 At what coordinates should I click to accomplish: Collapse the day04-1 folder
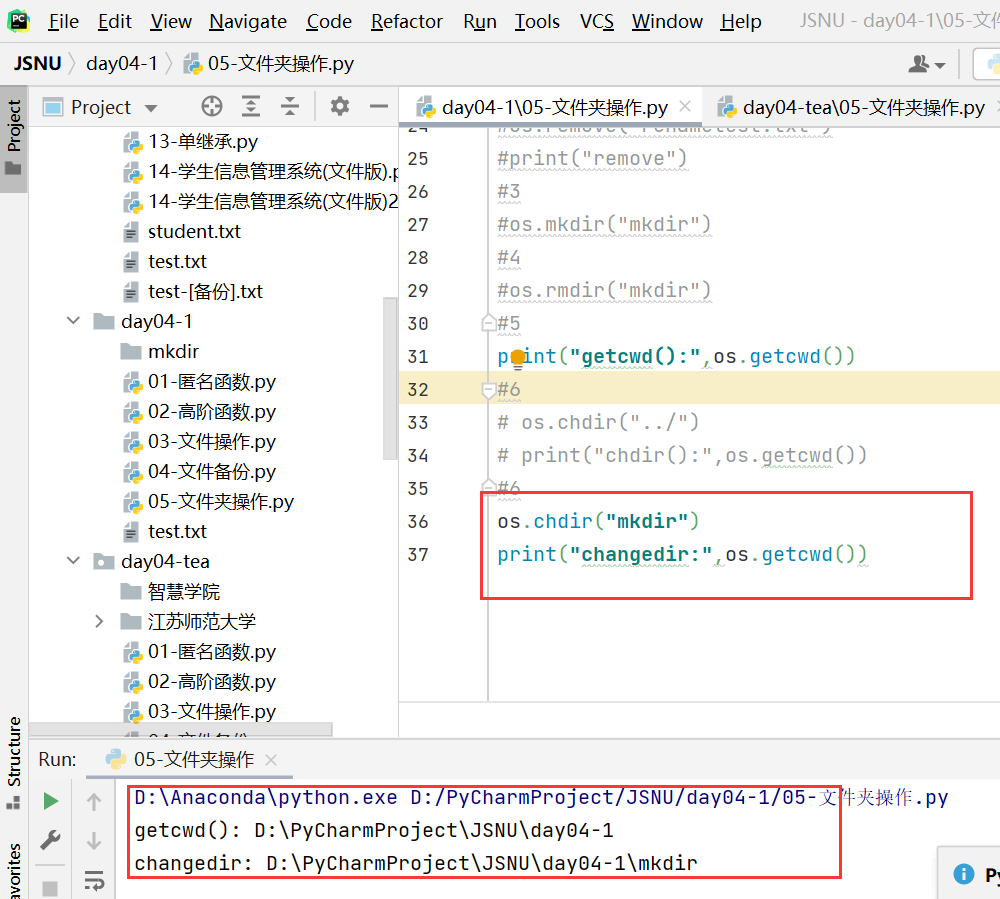tap(72, 321)
